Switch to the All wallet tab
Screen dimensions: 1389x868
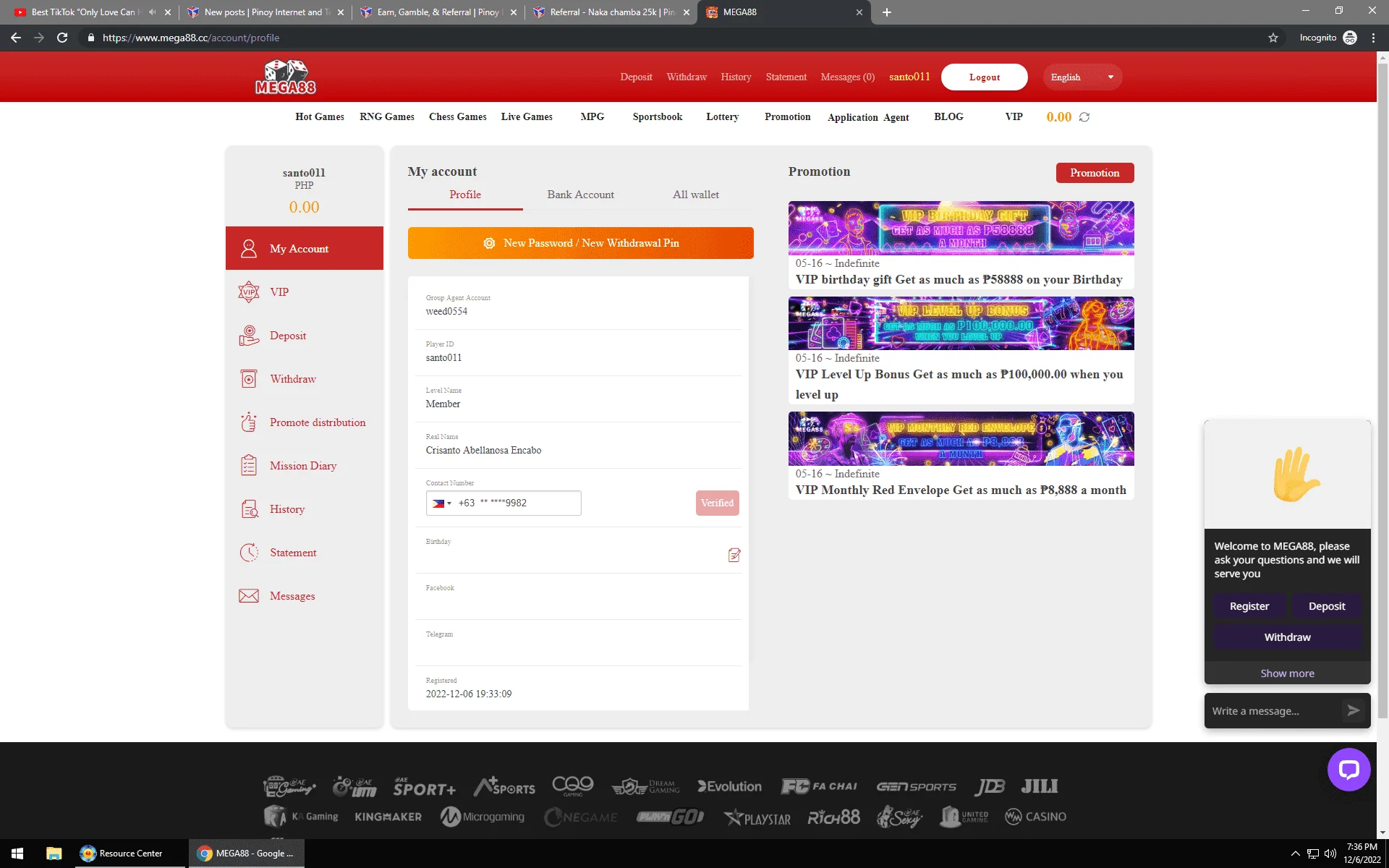point(696,195)
